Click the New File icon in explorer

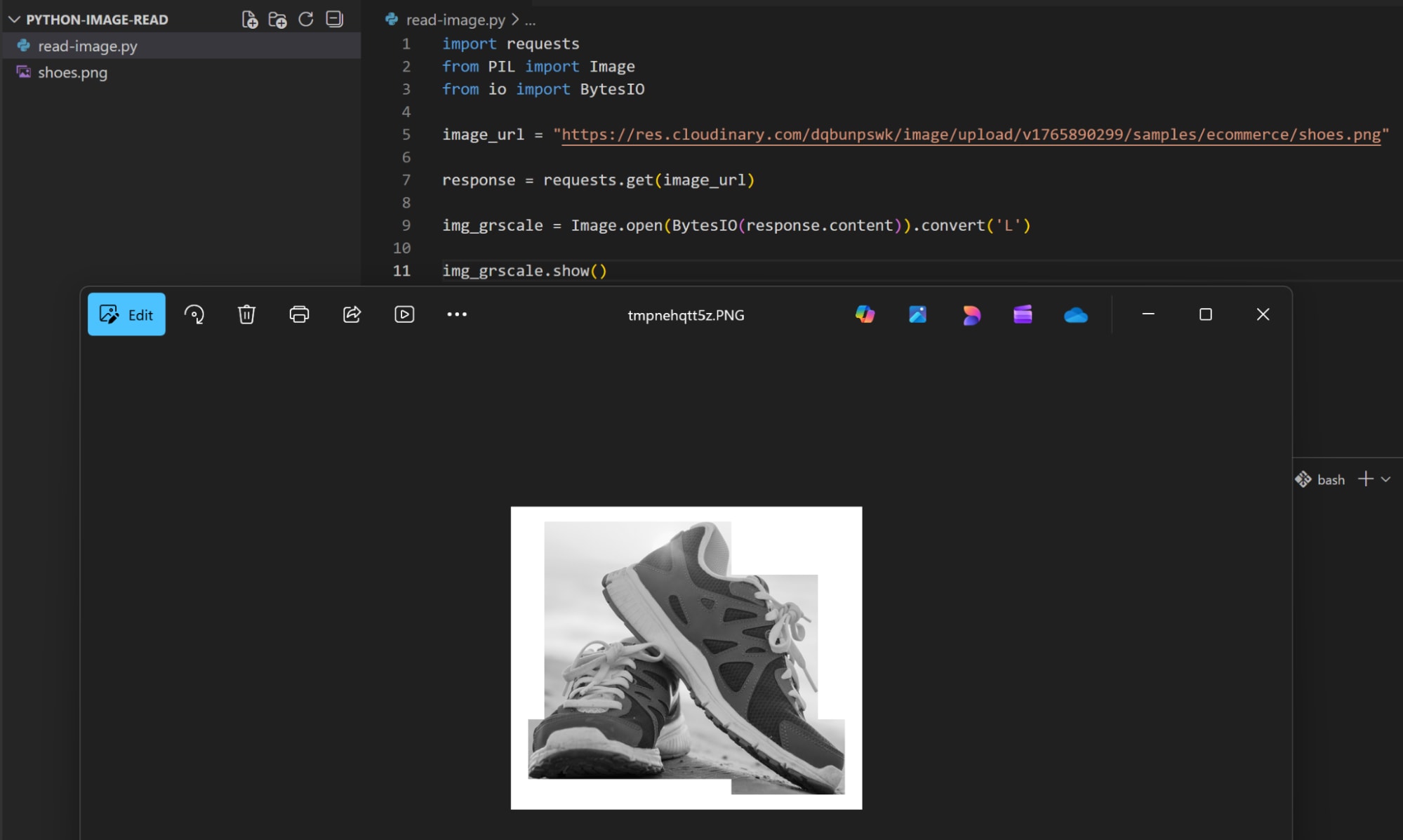point(249,20)
